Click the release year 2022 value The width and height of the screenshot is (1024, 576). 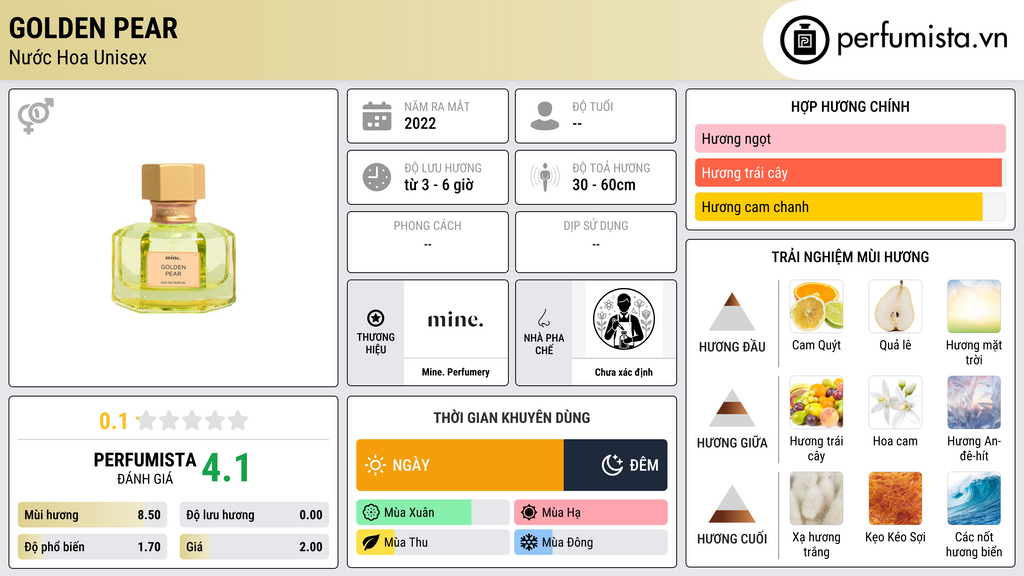[420, 123]
